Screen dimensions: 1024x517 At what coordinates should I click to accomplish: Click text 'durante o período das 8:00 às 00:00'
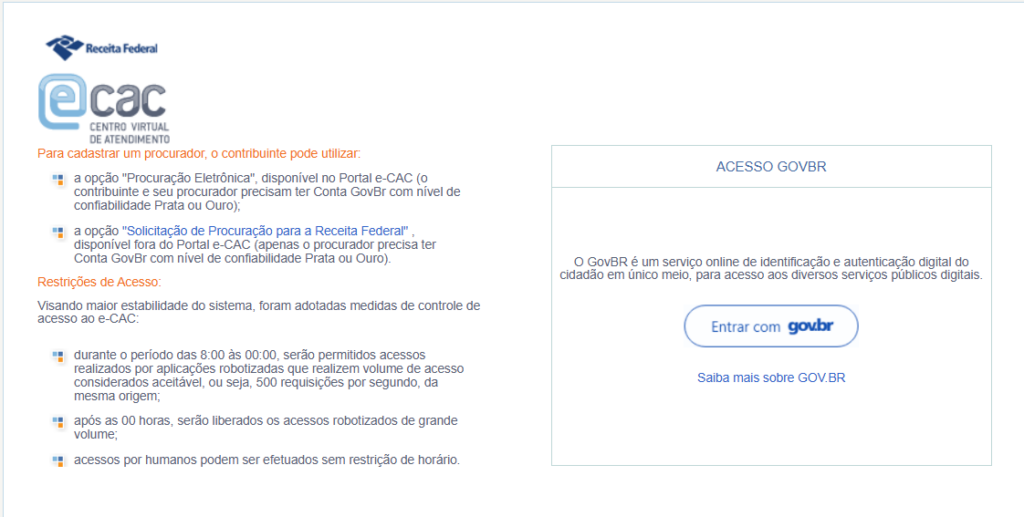coord(176,355)
